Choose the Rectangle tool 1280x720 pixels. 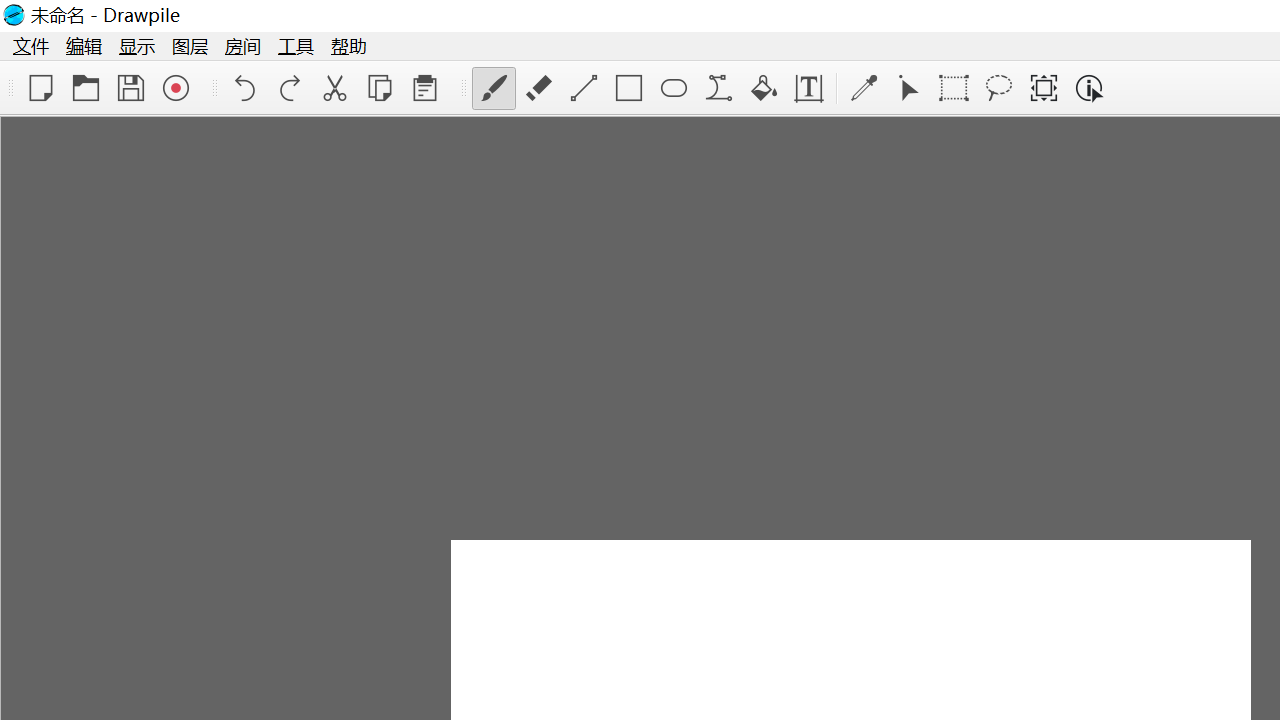(x=629, y=88)
